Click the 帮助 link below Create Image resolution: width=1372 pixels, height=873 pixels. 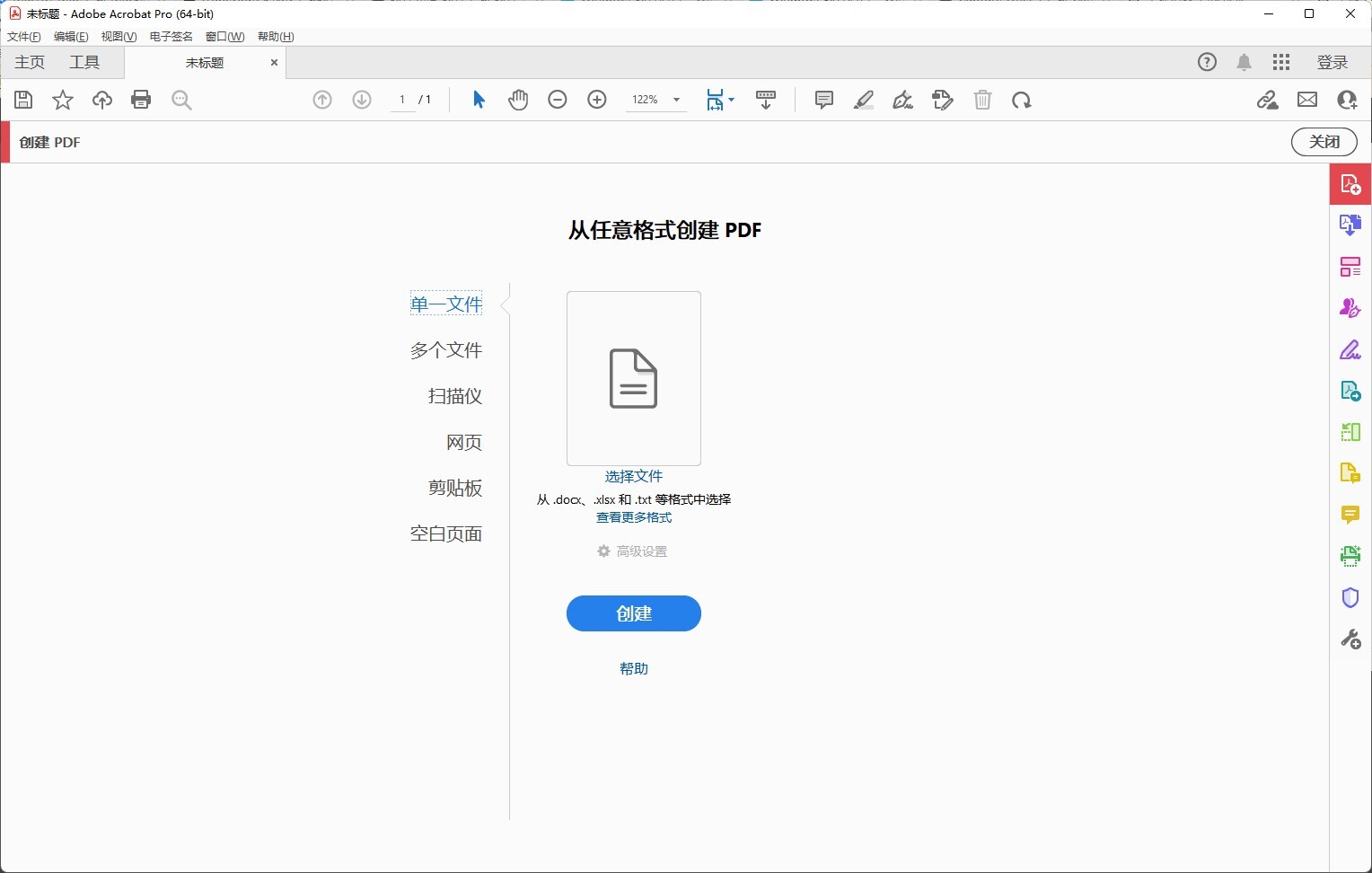click(634, 668)
